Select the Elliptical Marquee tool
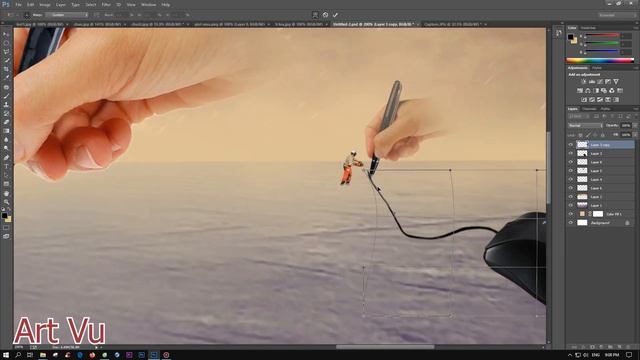The width and height of the screenshot is (640, 360). (x=6, y=43)
